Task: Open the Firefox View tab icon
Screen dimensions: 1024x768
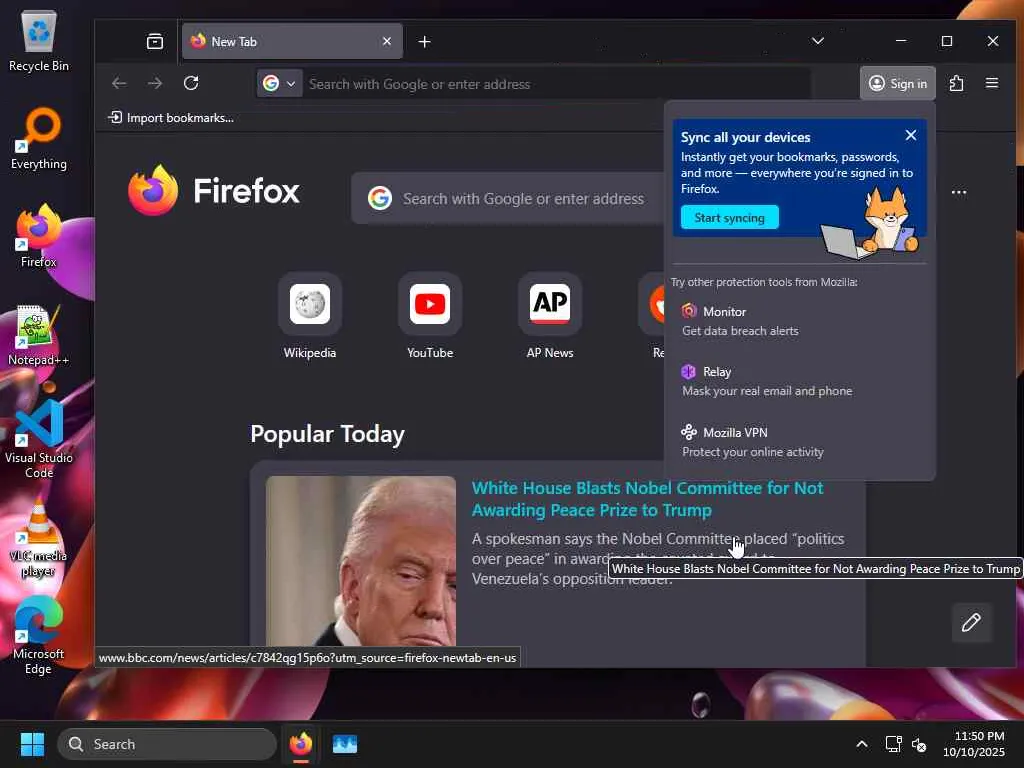Action: 155,42
